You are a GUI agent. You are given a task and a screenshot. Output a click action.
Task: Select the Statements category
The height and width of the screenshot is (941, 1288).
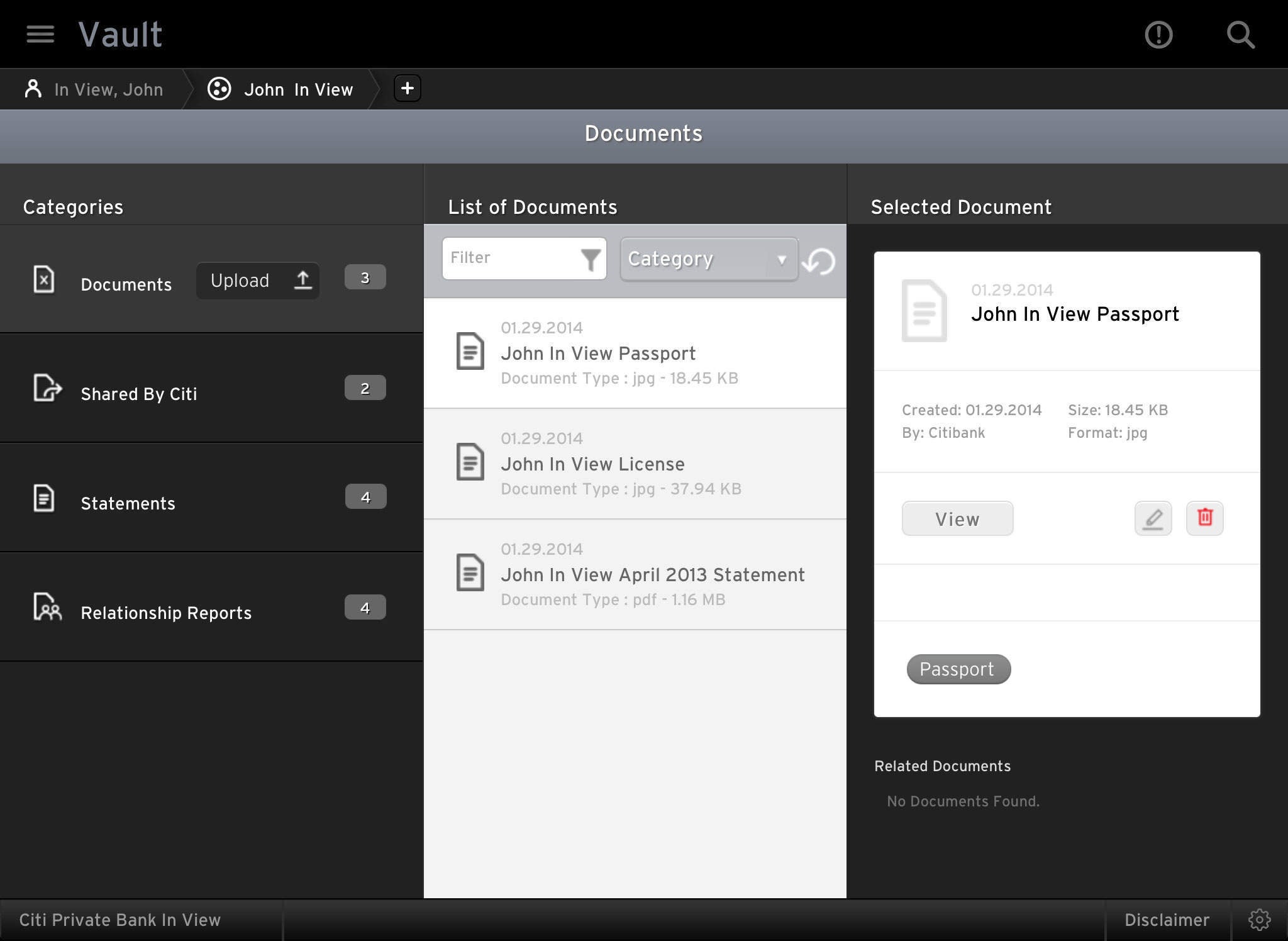coord(211,498)
